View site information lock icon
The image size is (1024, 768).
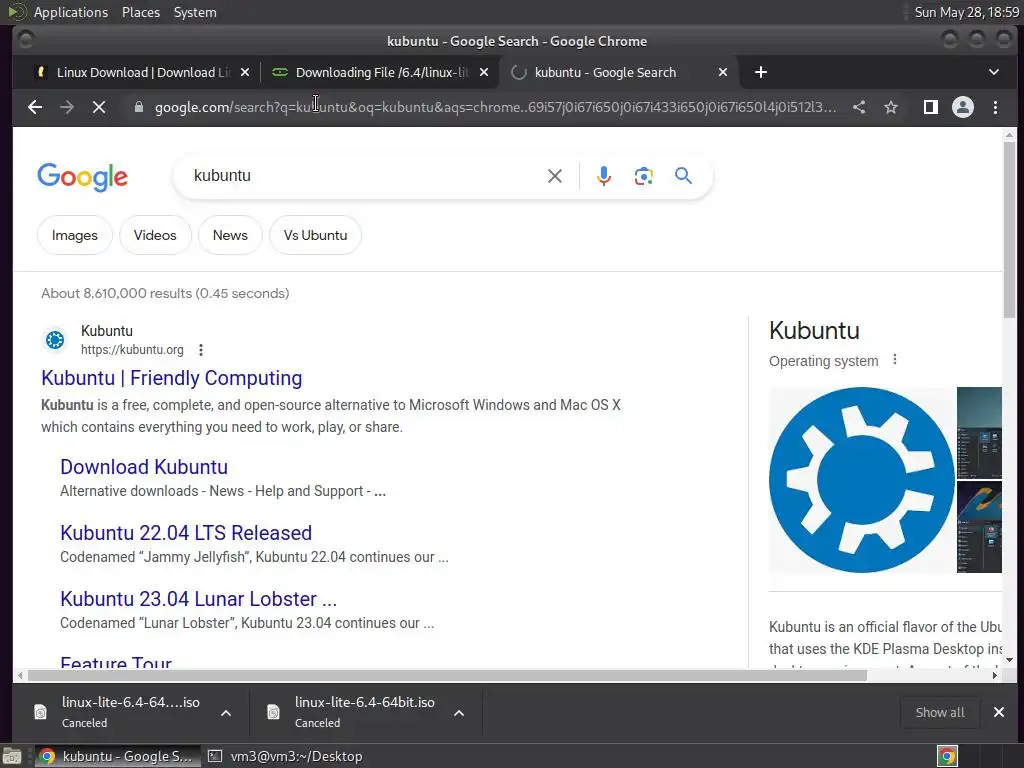[x=138, y=107]
